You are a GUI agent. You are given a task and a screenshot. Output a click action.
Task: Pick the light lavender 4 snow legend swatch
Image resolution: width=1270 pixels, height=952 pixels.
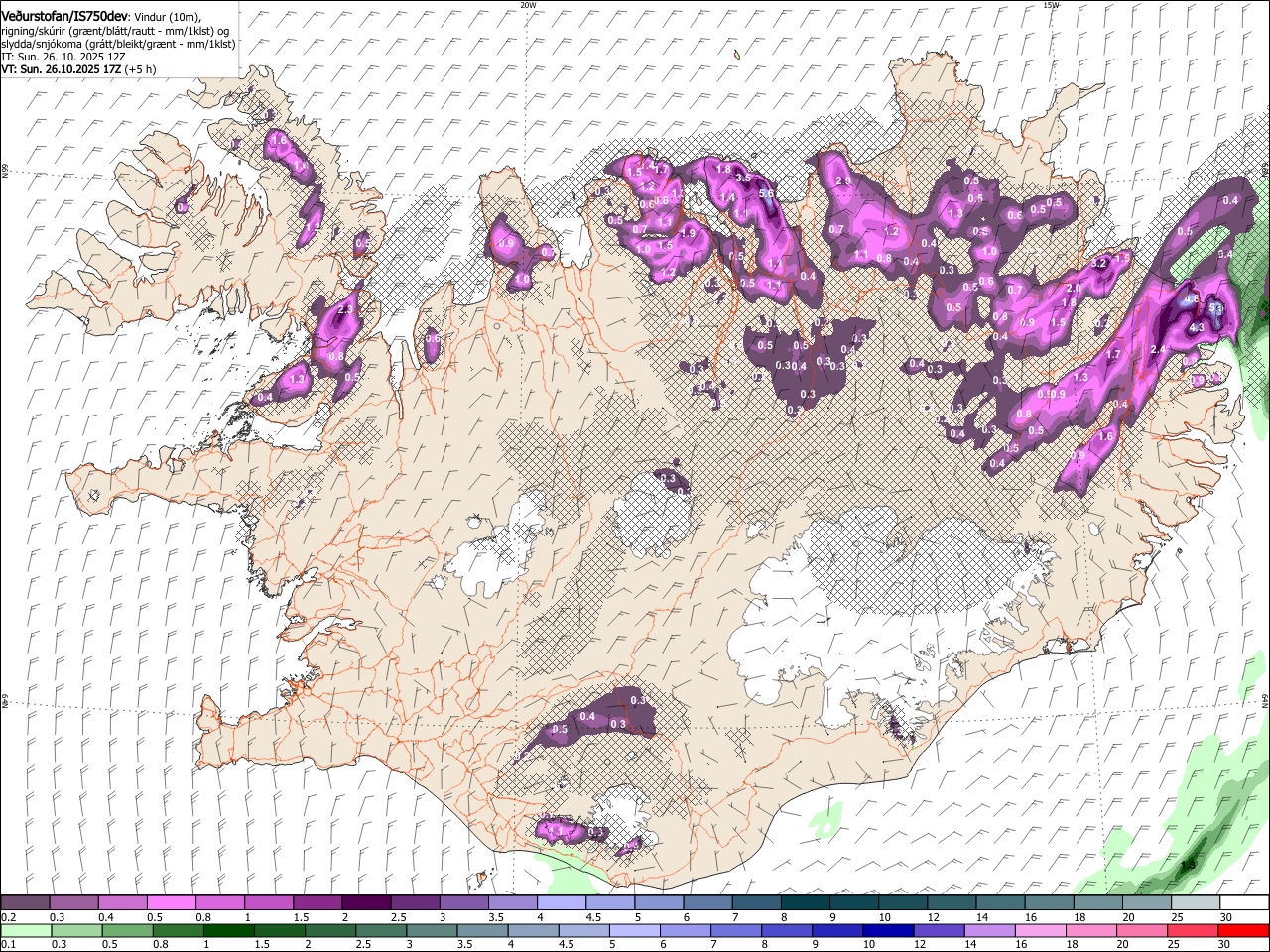[x=562, y=903]
